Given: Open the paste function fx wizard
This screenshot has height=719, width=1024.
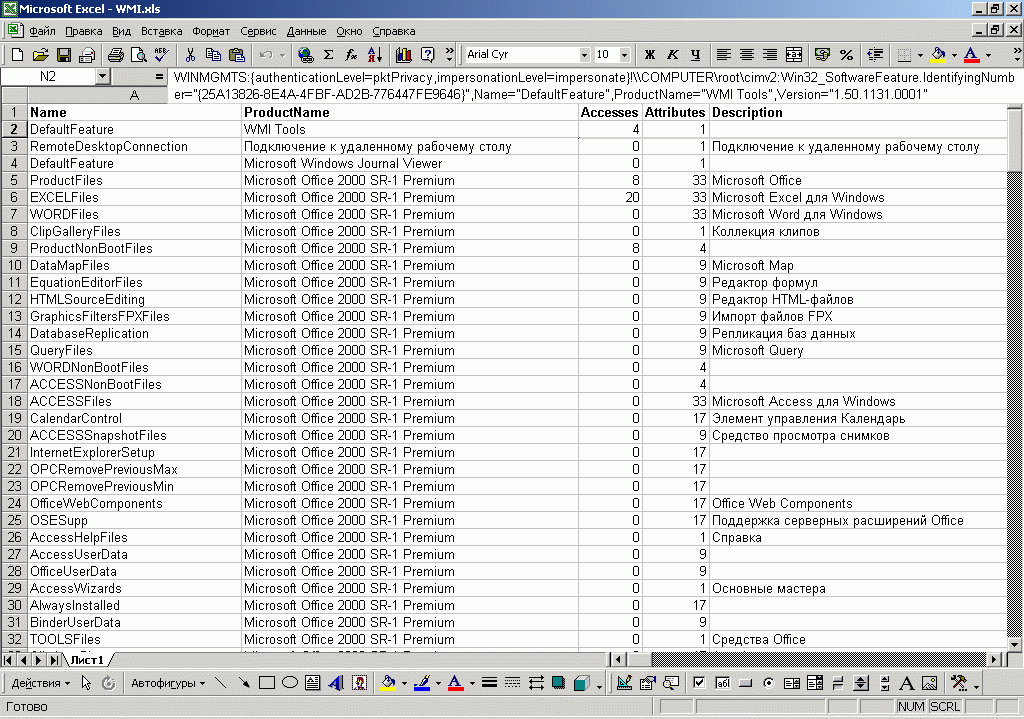Looking at the screenshot, I should 351,55.
